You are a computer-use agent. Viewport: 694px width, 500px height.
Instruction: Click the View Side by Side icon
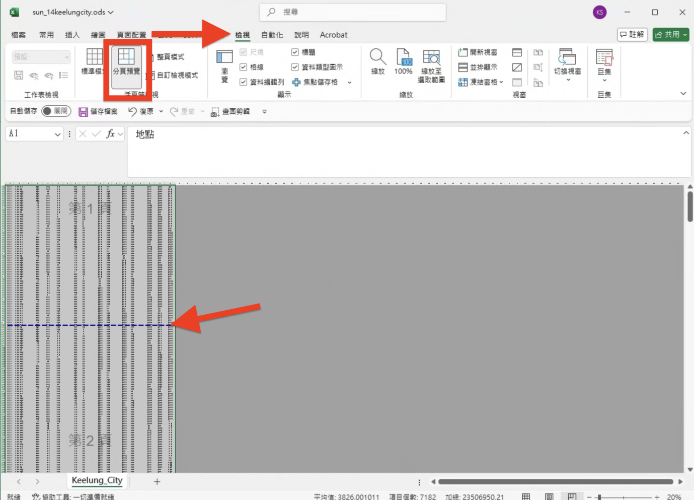tap(538, 53)
